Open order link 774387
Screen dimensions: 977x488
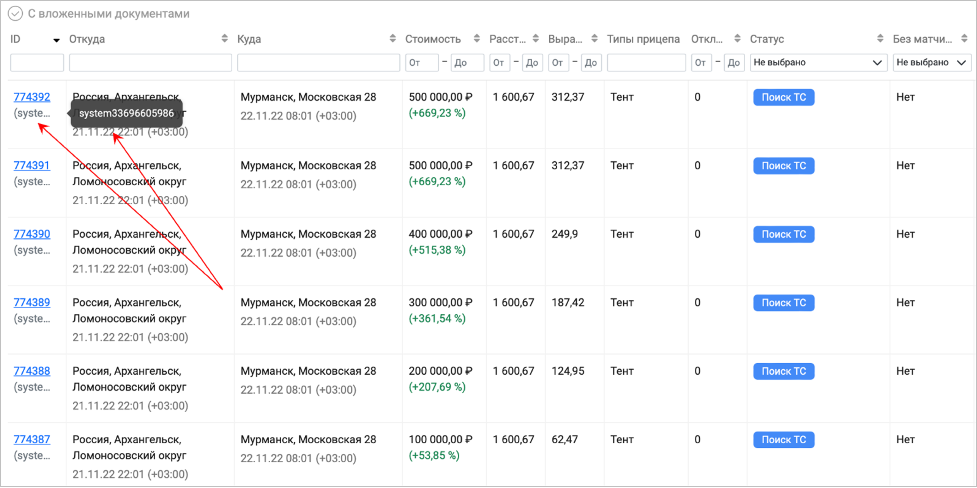[32, 439]
